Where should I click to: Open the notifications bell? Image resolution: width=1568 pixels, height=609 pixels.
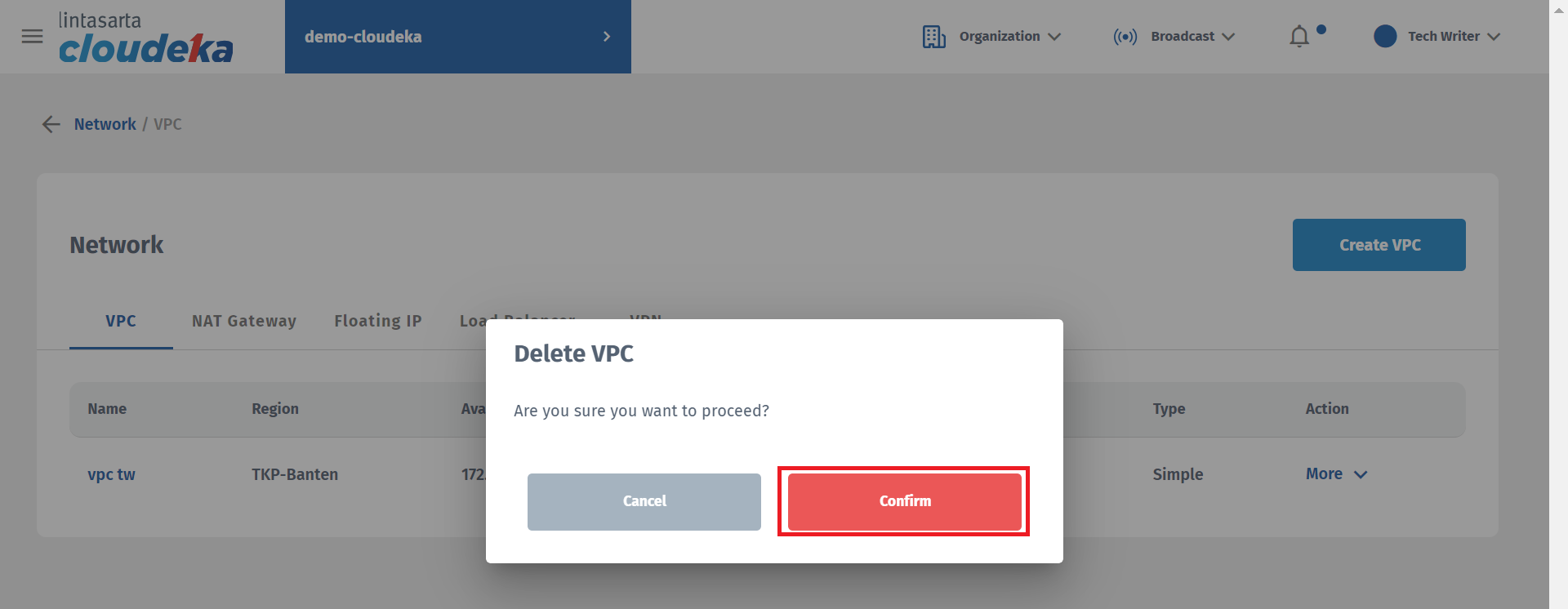point(1299,37)
